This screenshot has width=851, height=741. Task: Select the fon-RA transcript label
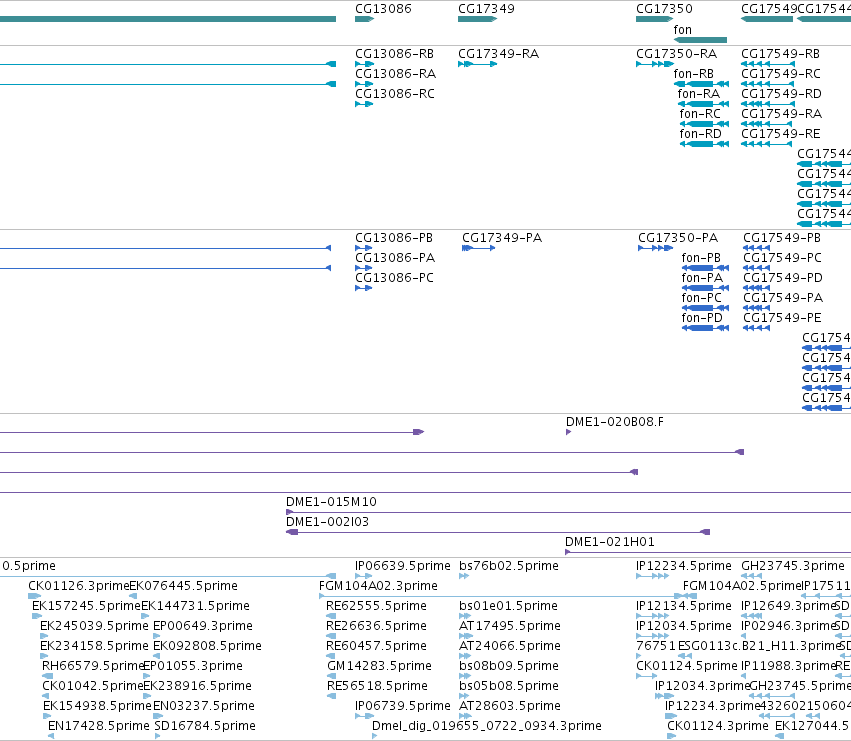coord(699,94)
